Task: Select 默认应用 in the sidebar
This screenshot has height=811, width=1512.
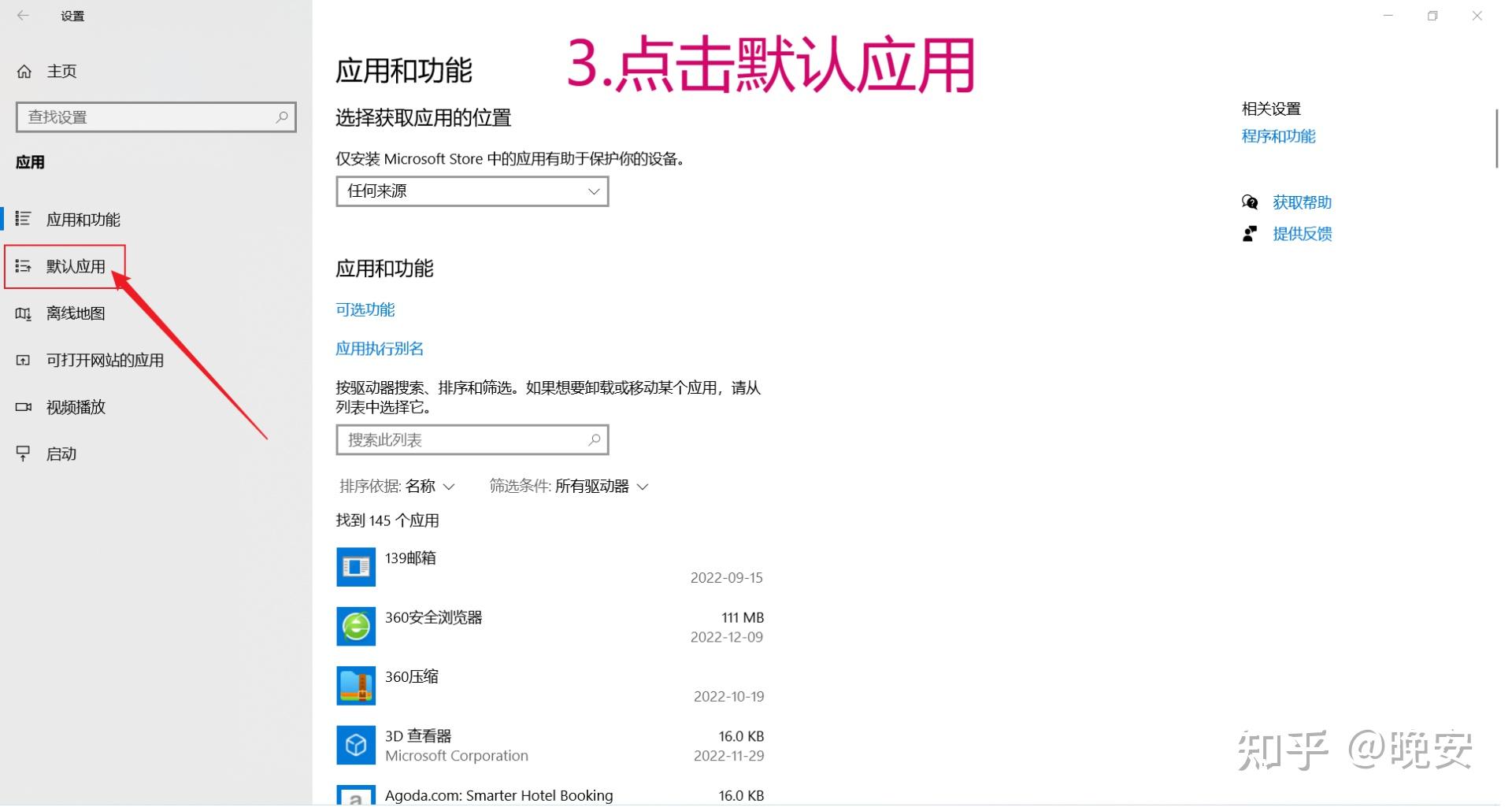Action: coord(75,266)
